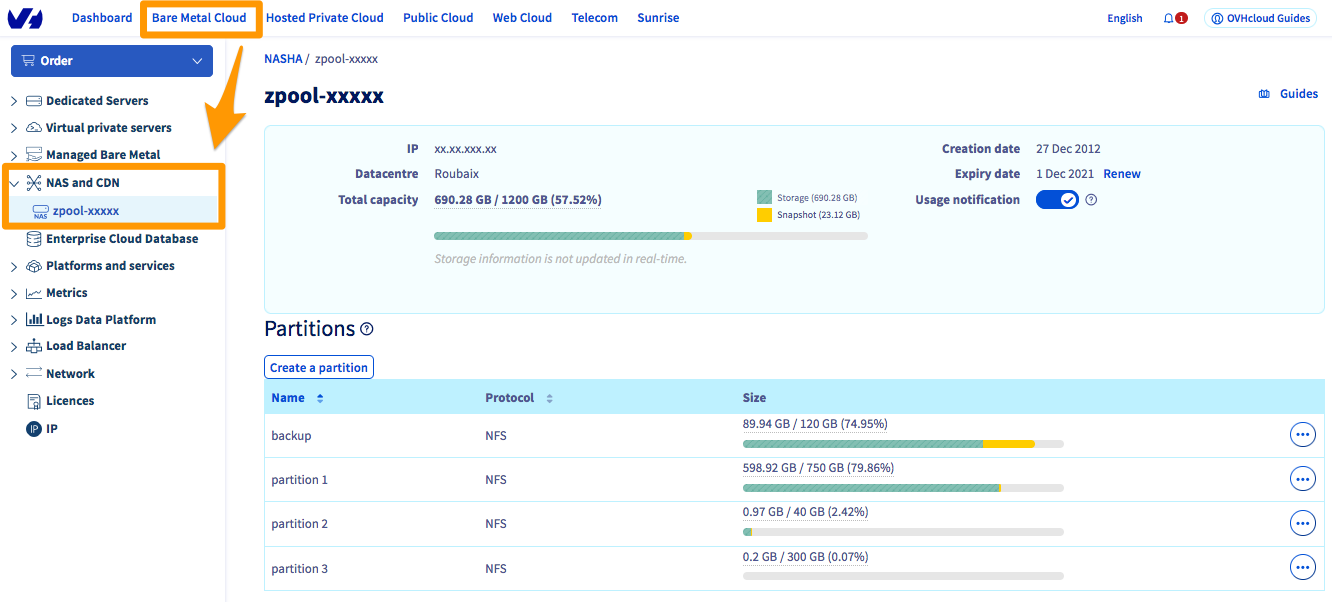Open actions menu for partition 2
This screenshot has height=602, width=1332.
1302,523
